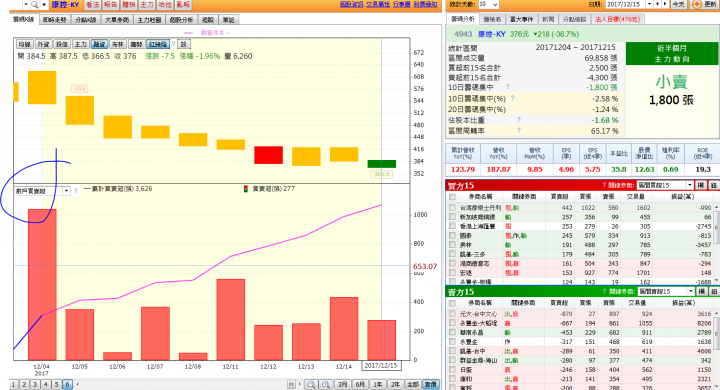Switch to the 分點K線 tab
Screen dimensions: 720x390
tap(85, 20)
